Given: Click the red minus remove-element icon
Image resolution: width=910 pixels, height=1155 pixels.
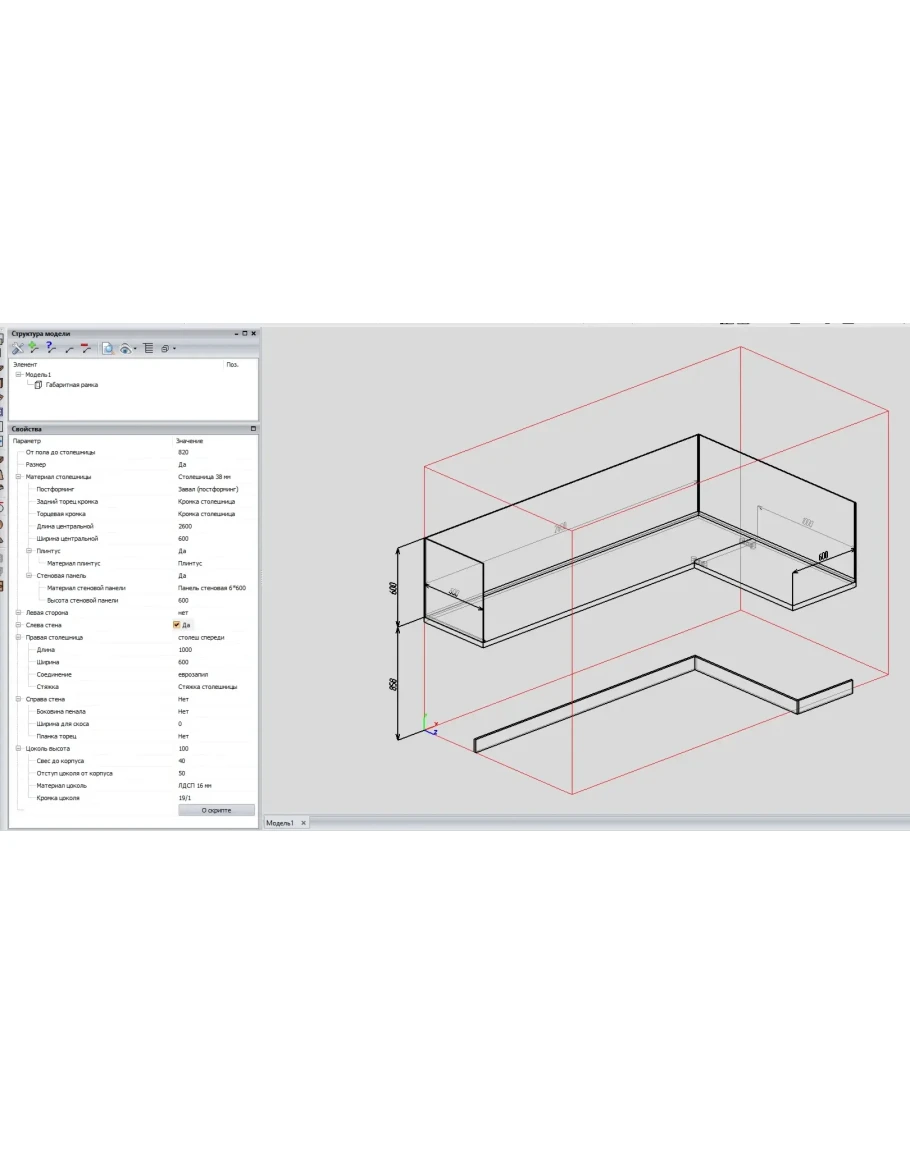Looking at the screenshot, I should [x=85, y=348].
